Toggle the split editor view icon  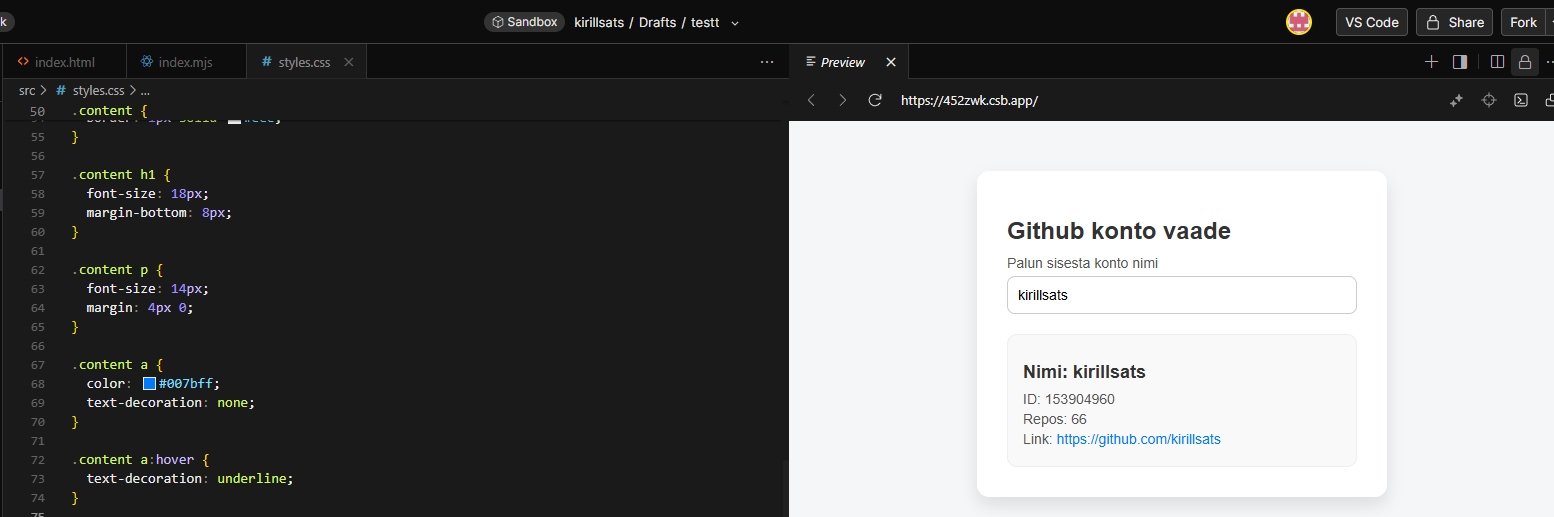coord(1497,62)
